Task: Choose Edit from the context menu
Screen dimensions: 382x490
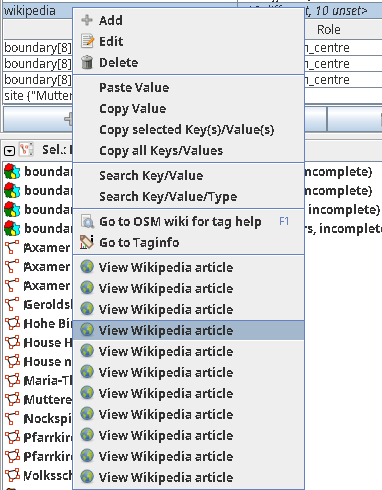Action: [188, 41]
